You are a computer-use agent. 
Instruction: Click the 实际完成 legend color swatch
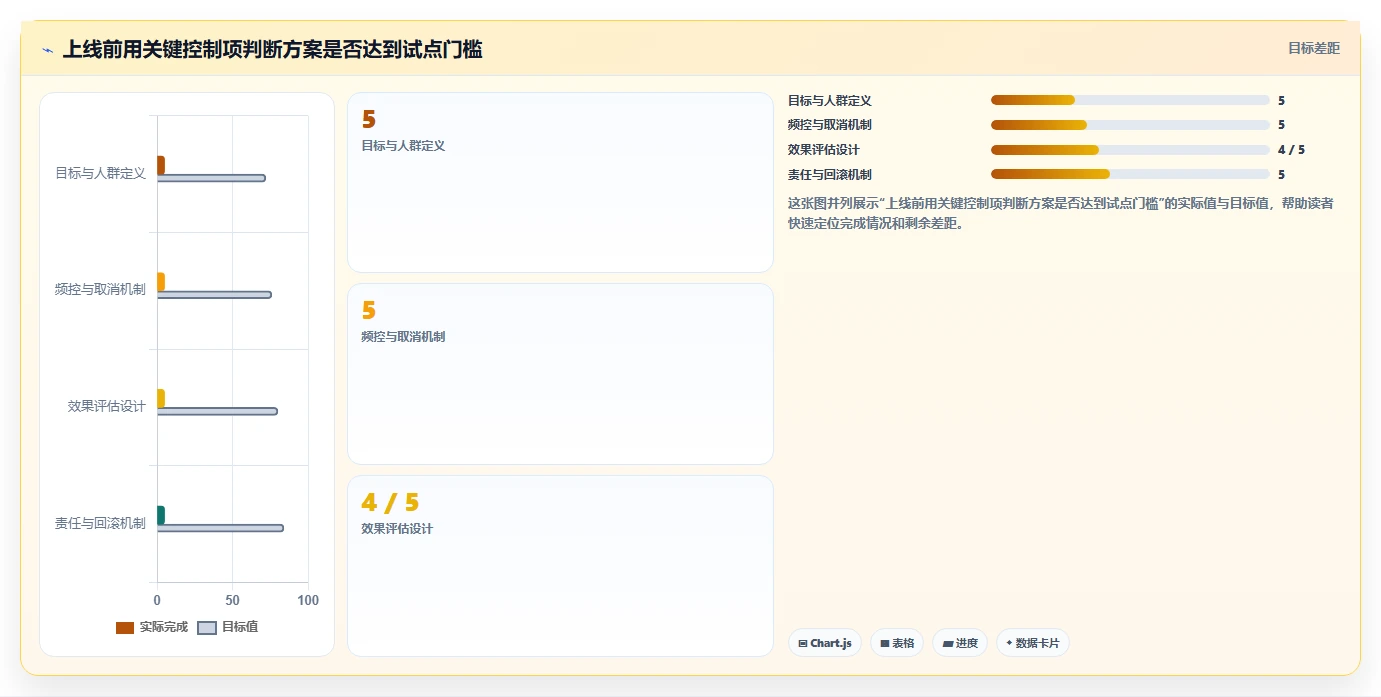125,628
